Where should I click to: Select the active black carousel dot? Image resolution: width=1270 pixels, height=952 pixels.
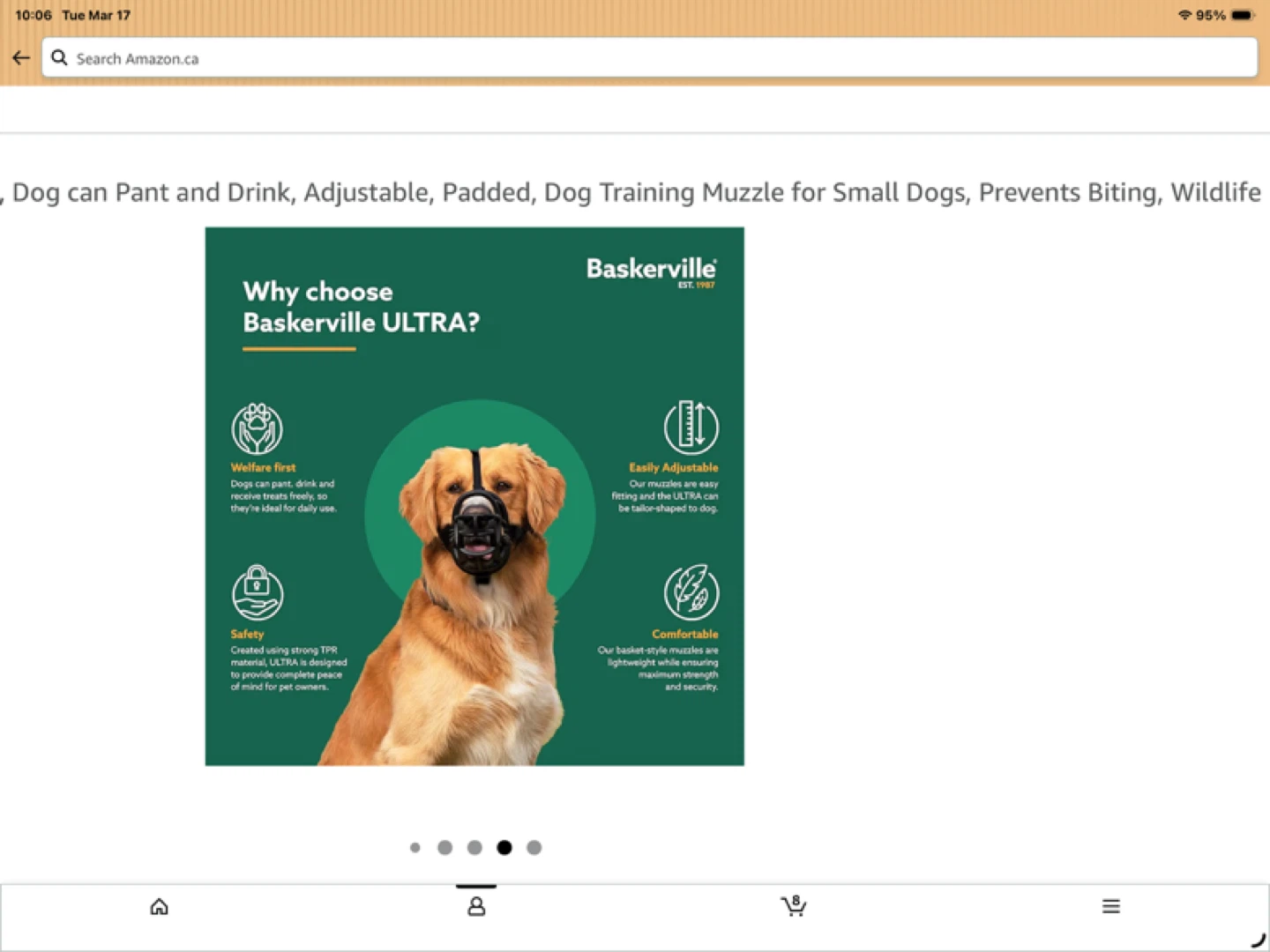(504, 848)
